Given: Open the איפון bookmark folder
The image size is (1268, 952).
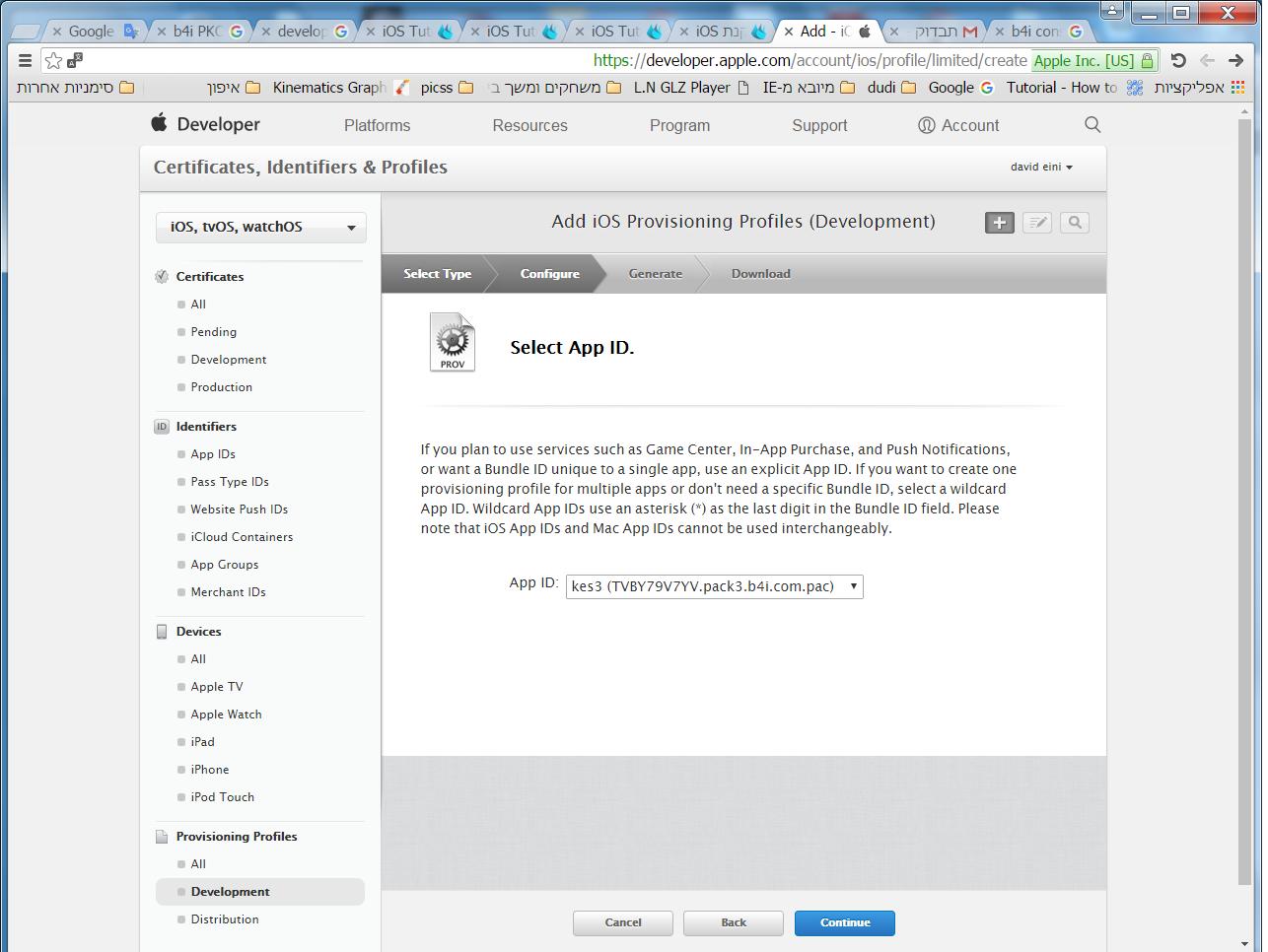Looking at the screenshot, I should click(x=234, y=88).
